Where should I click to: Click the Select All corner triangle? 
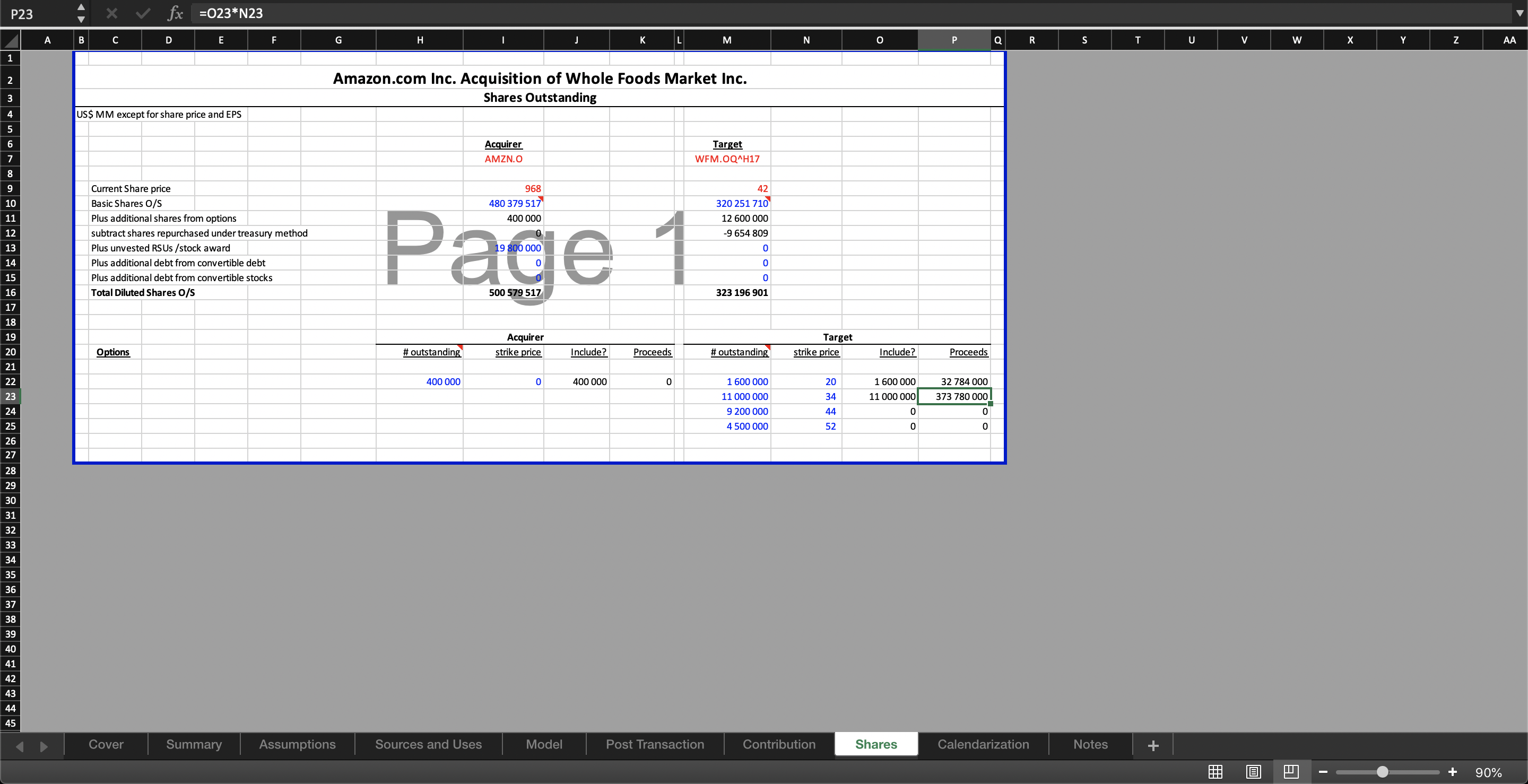11,40
